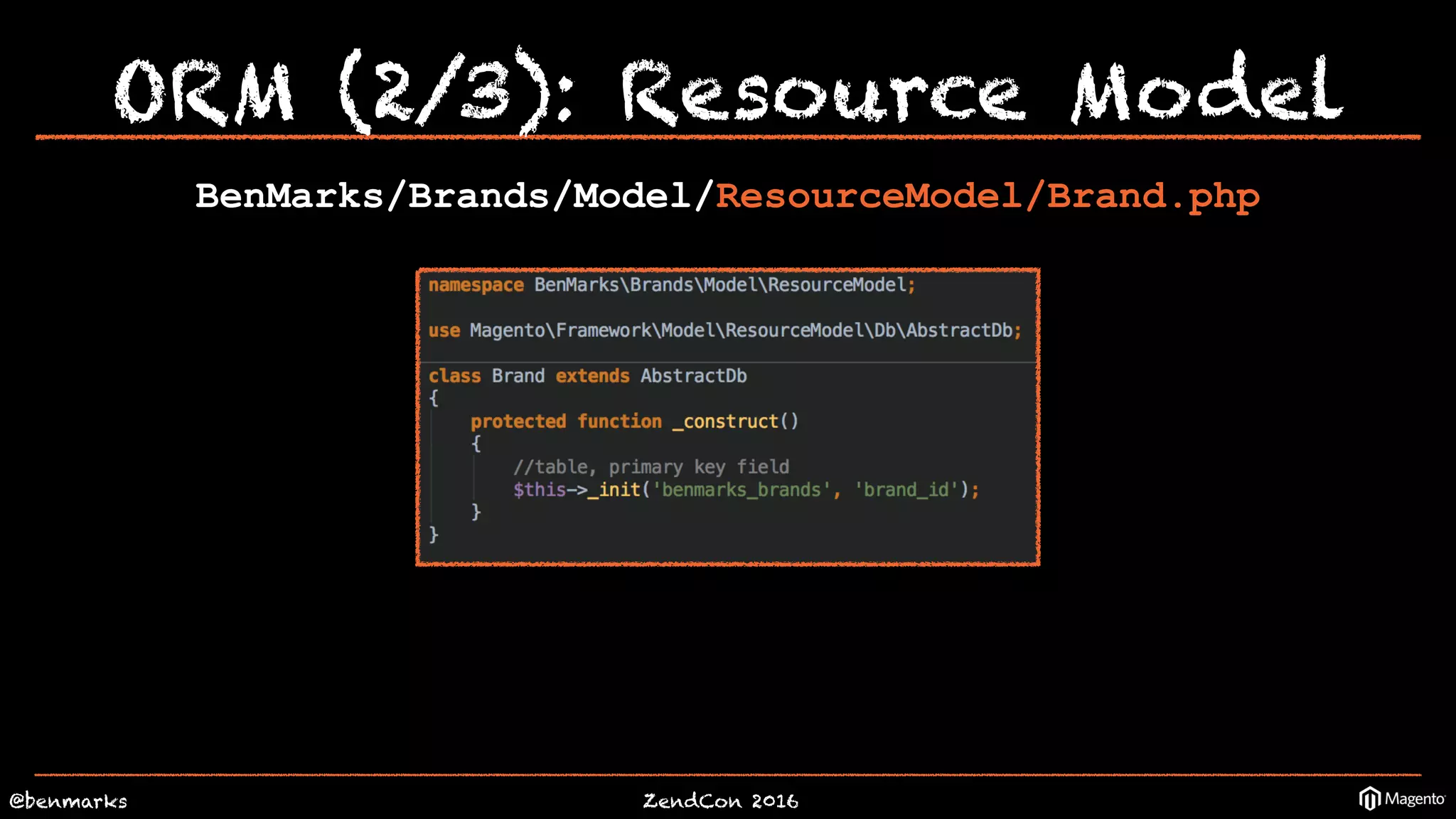Click the ZendCon 2016 footer text
The width and height of the screenshot is (1456, 819).
pyautogui.click(x=720, y=801)
